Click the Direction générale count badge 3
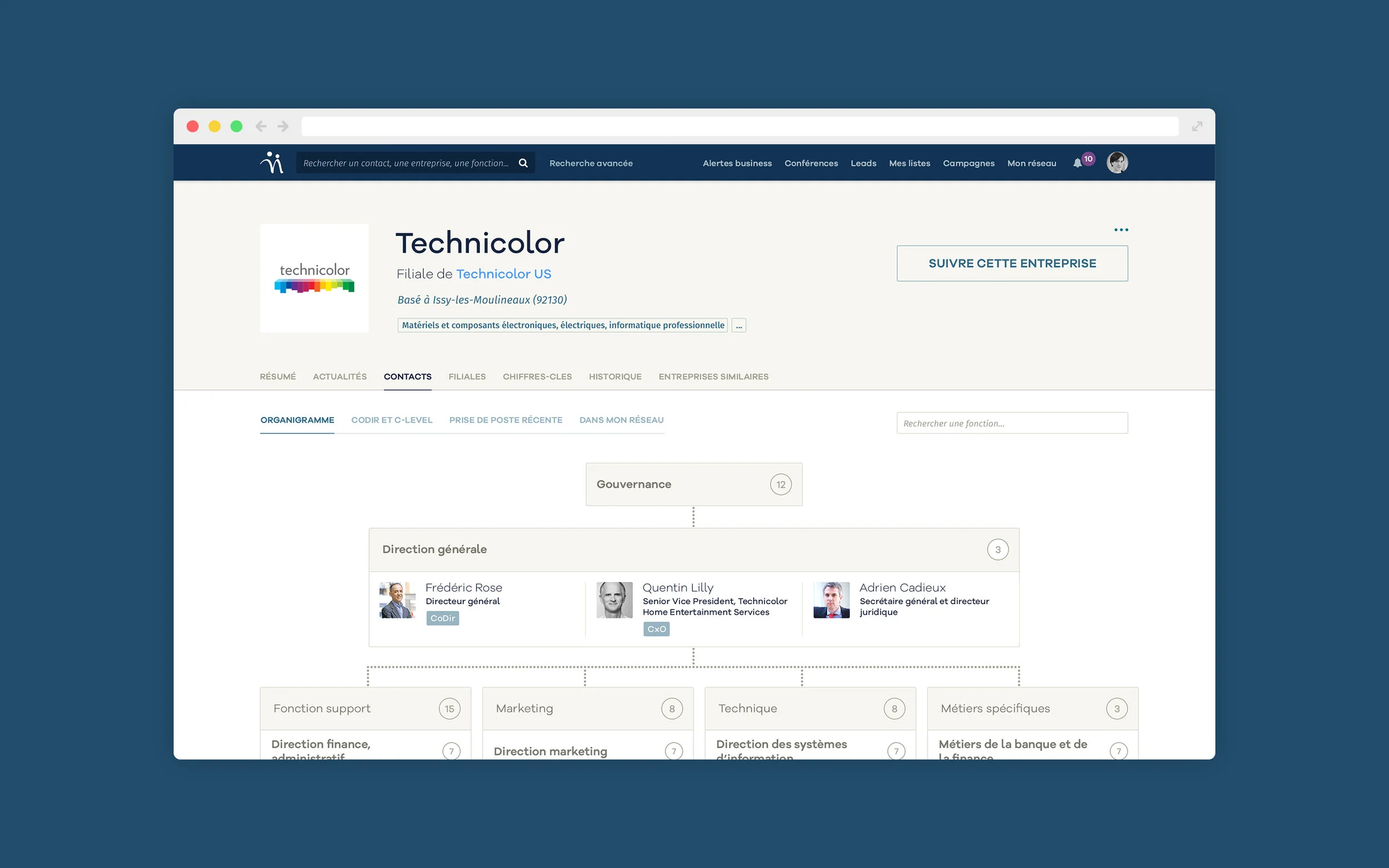 (998, 549)
